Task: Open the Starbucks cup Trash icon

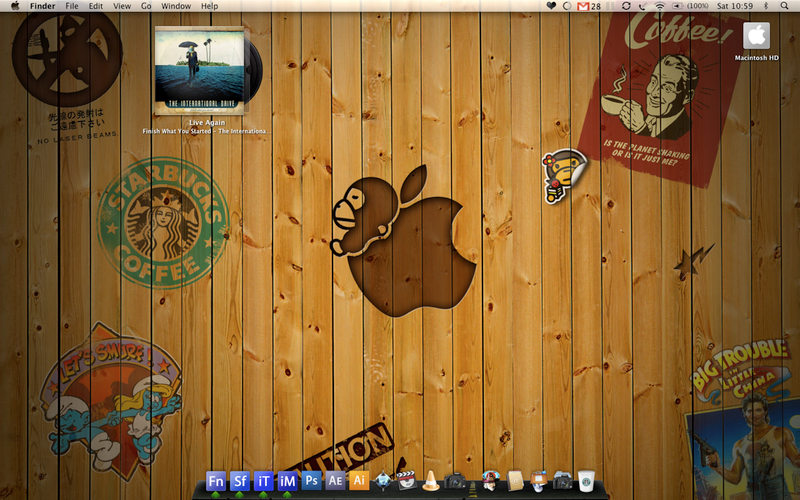Action: (x=586, y=481)
